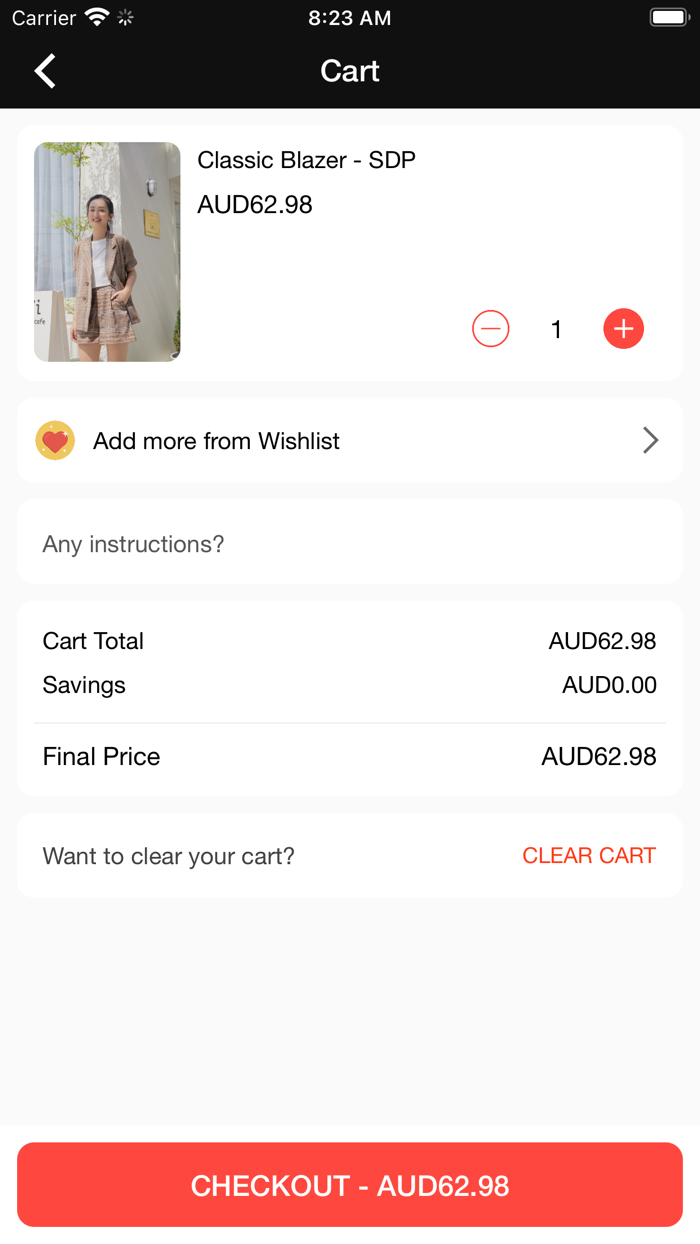Tap the Any instructions text field

pos(350,544)
